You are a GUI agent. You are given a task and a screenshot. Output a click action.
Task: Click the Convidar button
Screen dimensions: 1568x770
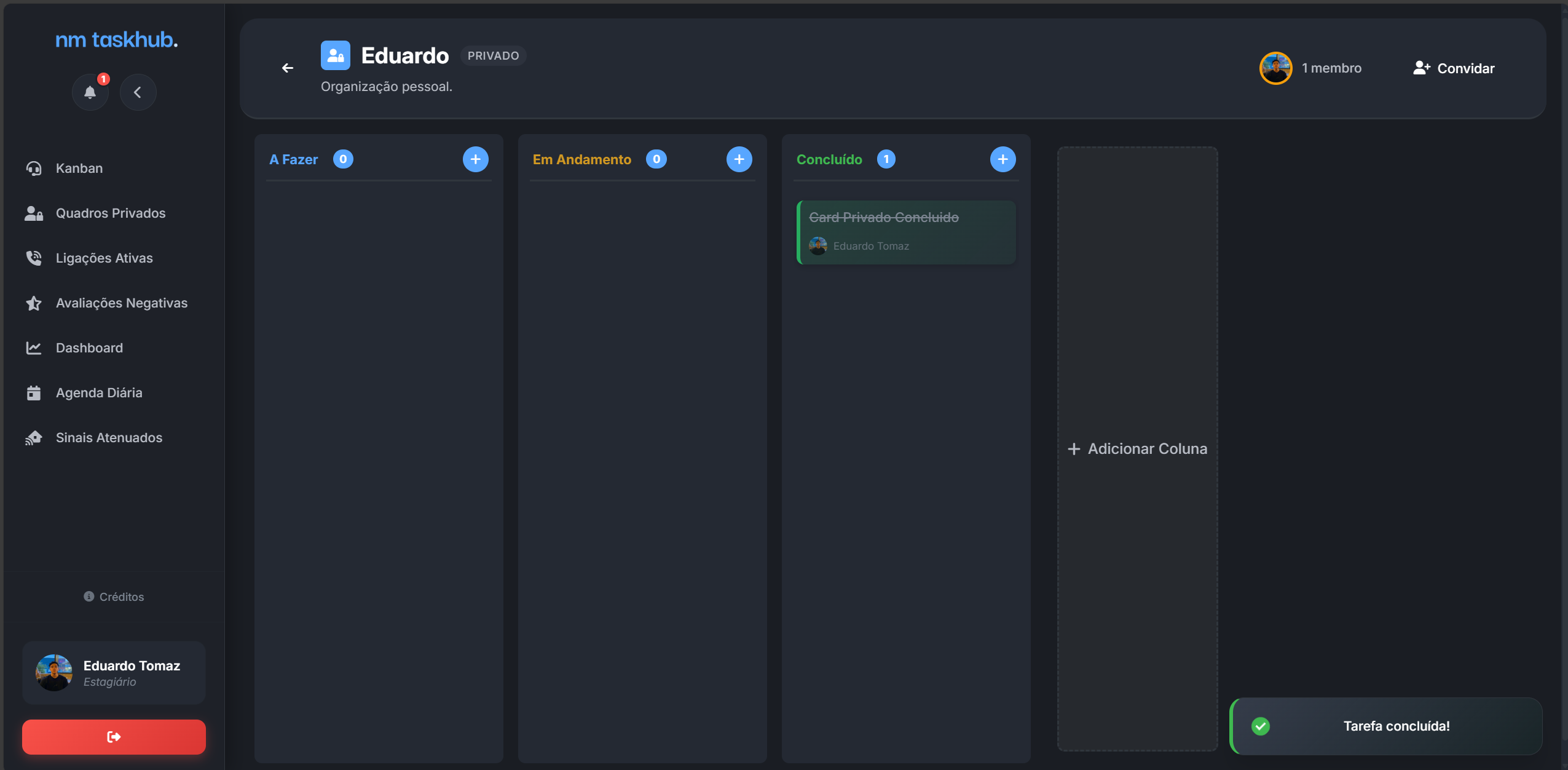1454,68
